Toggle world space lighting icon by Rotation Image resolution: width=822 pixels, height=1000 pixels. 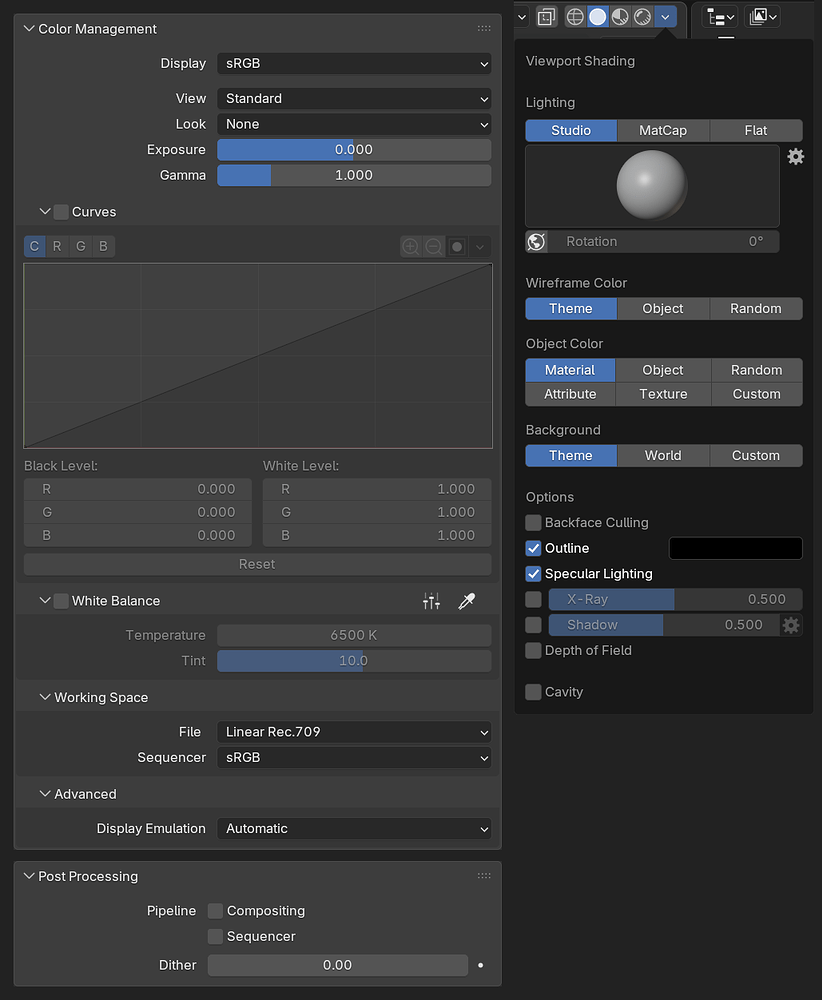(536, 242)
